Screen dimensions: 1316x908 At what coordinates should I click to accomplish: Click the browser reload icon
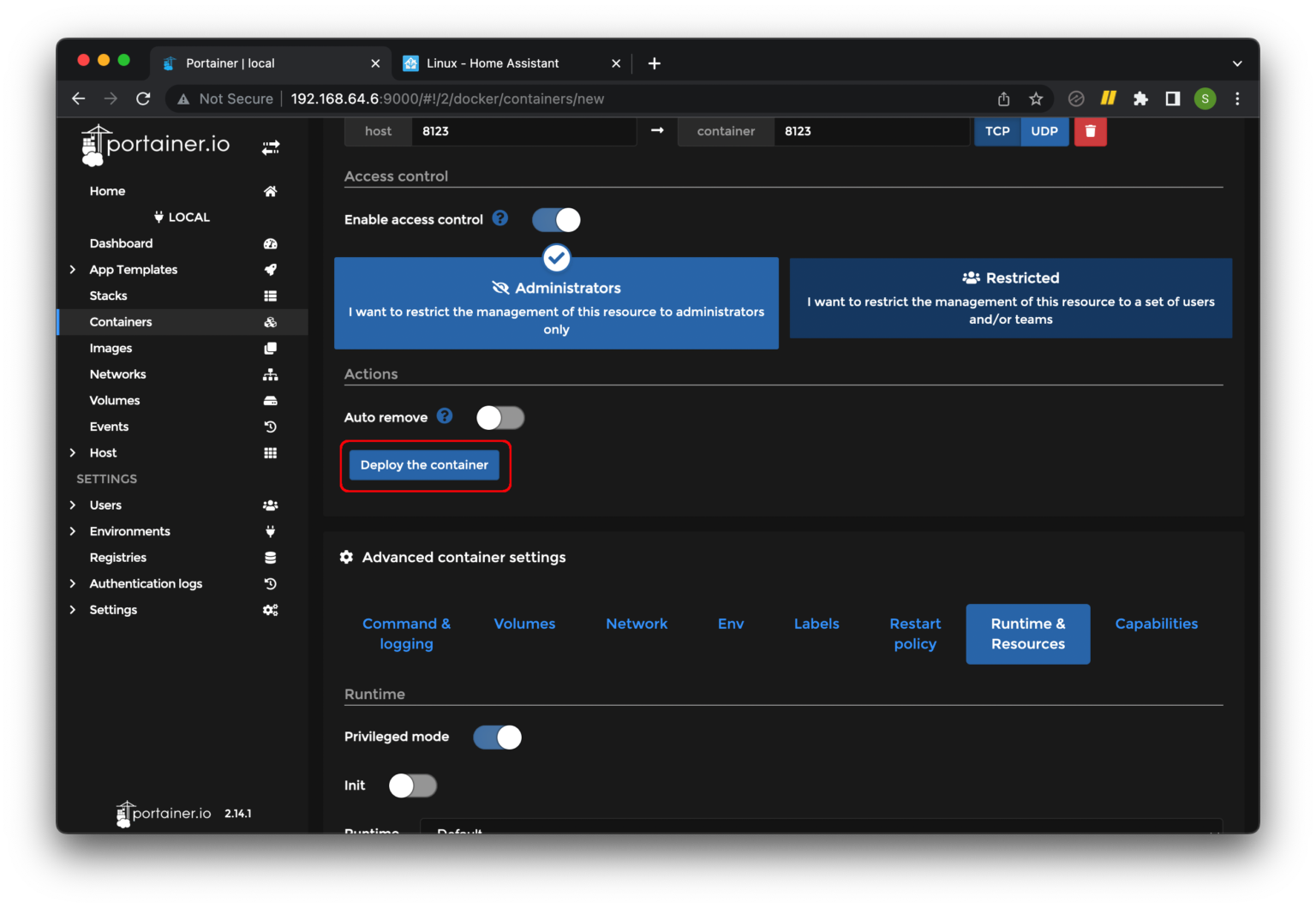143,99
